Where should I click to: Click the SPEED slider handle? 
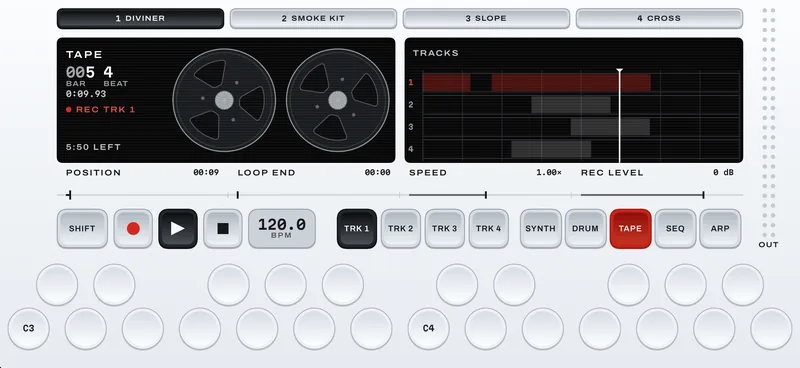486,195
